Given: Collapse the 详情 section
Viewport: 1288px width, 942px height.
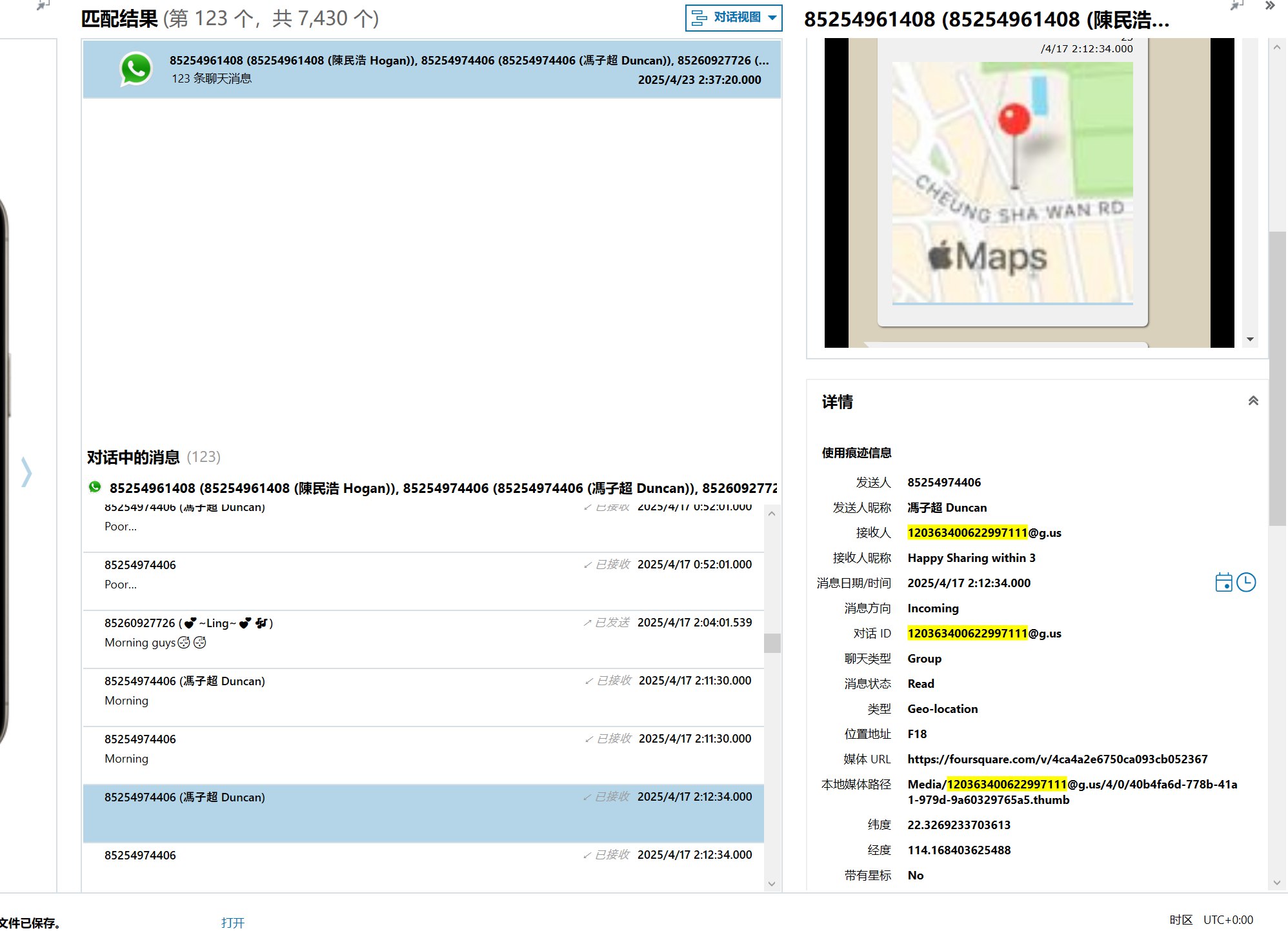Looking at the screenshot, I should 1253,401.
